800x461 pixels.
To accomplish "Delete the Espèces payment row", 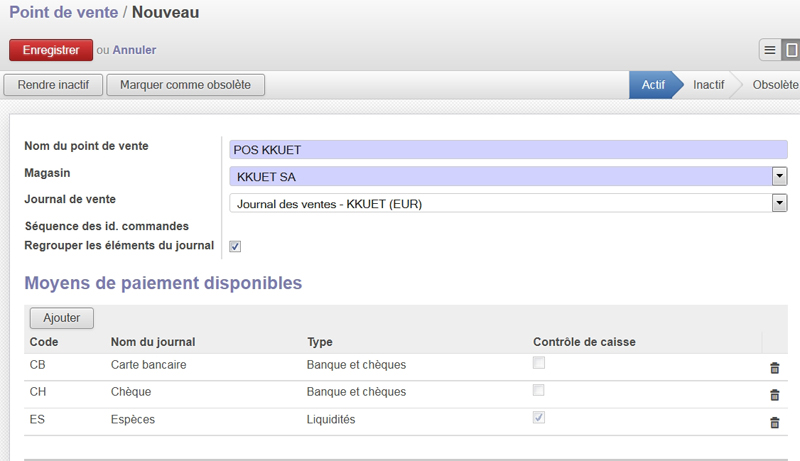I will (x=774, y=422).
